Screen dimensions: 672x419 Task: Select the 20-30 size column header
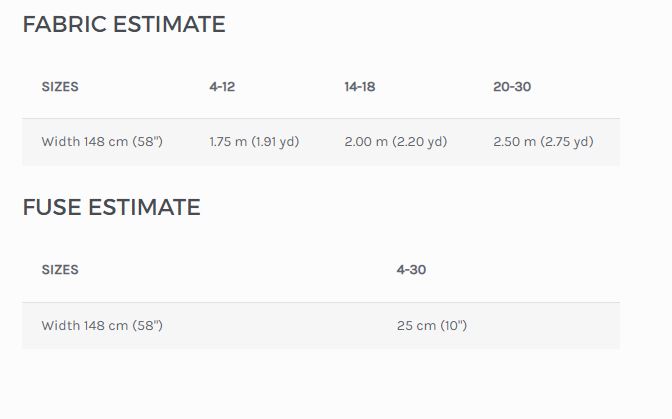[x=512, y=87]
